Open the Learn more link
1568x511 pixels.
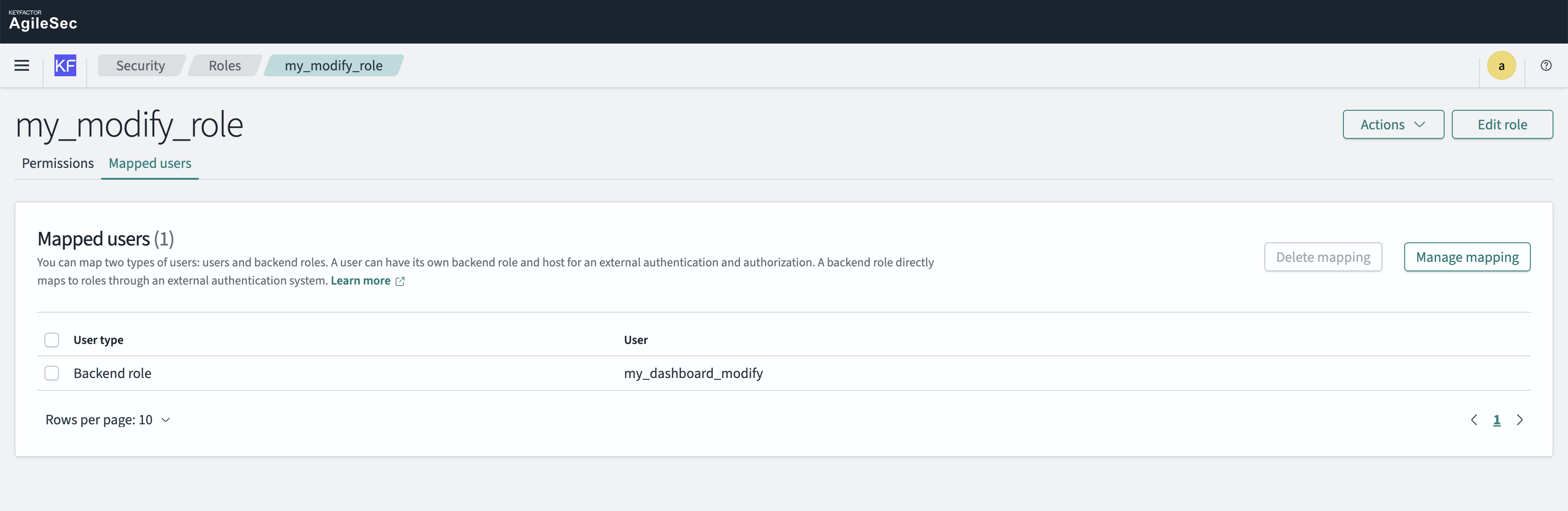tap(360, 281)
